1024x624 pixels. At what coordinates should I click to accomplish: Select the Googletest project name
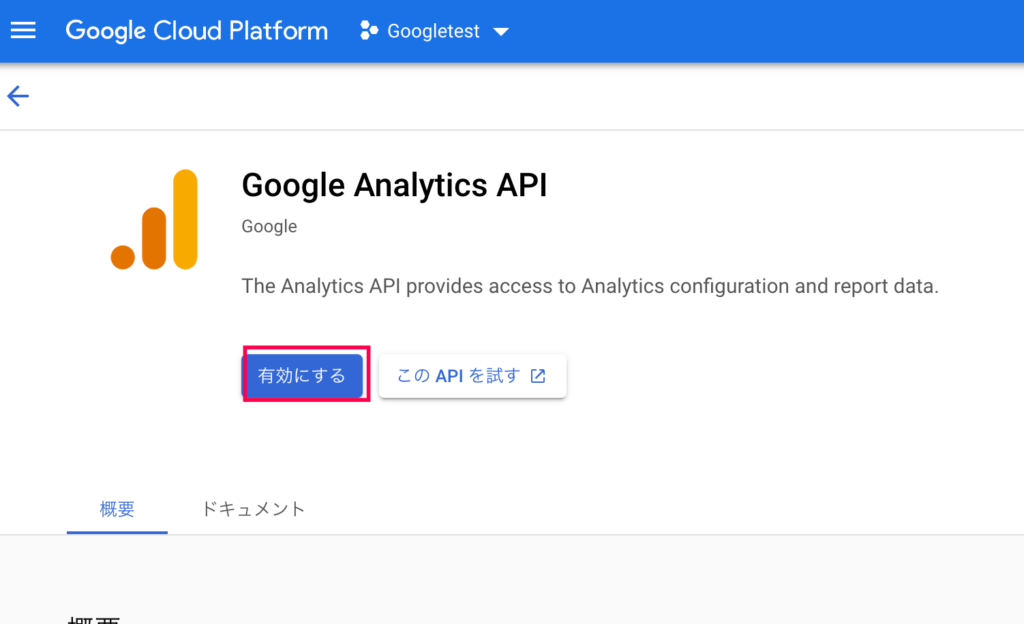(x=433, y=31)
